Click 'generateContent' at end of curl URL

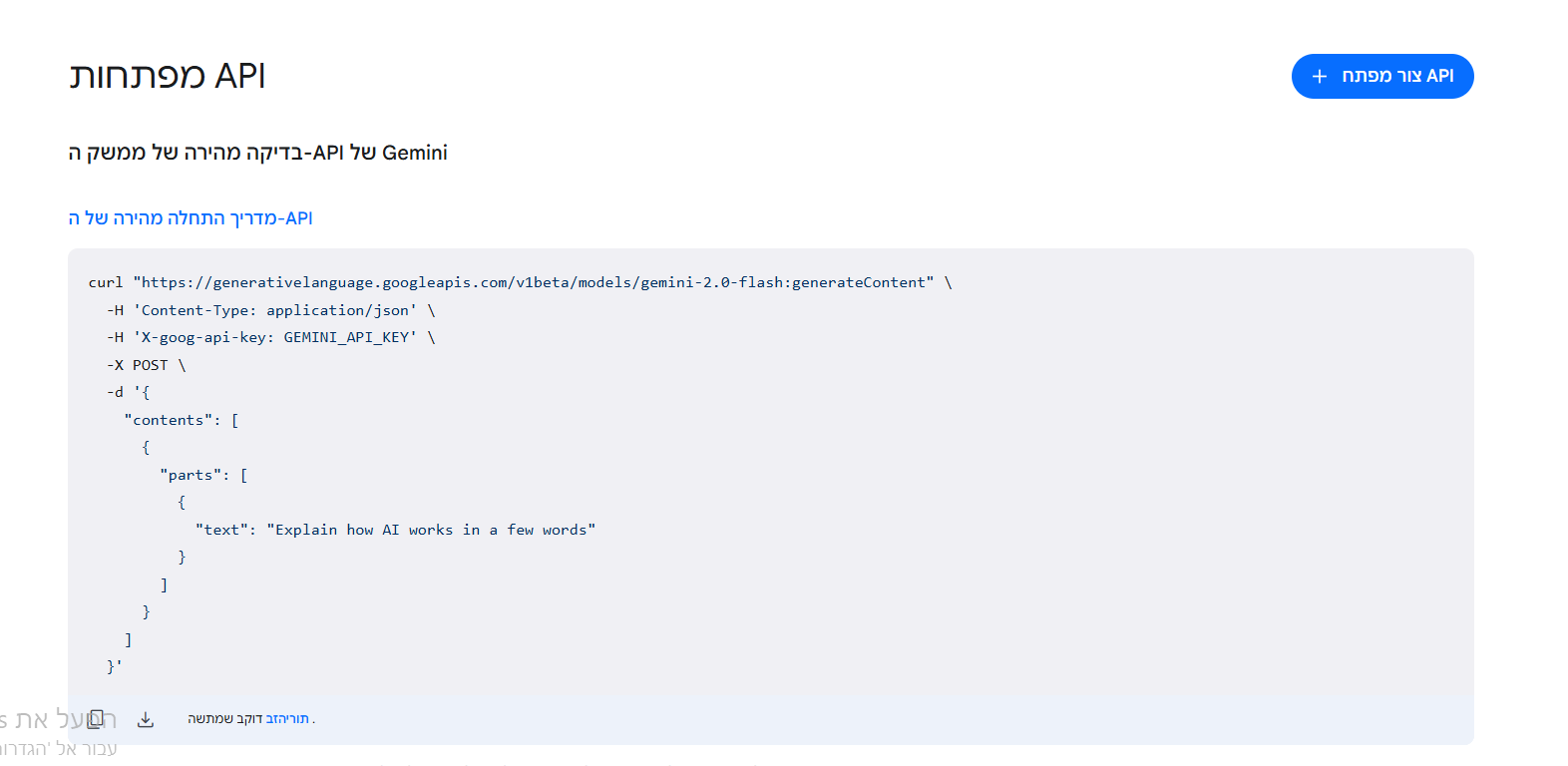point(858,283)
